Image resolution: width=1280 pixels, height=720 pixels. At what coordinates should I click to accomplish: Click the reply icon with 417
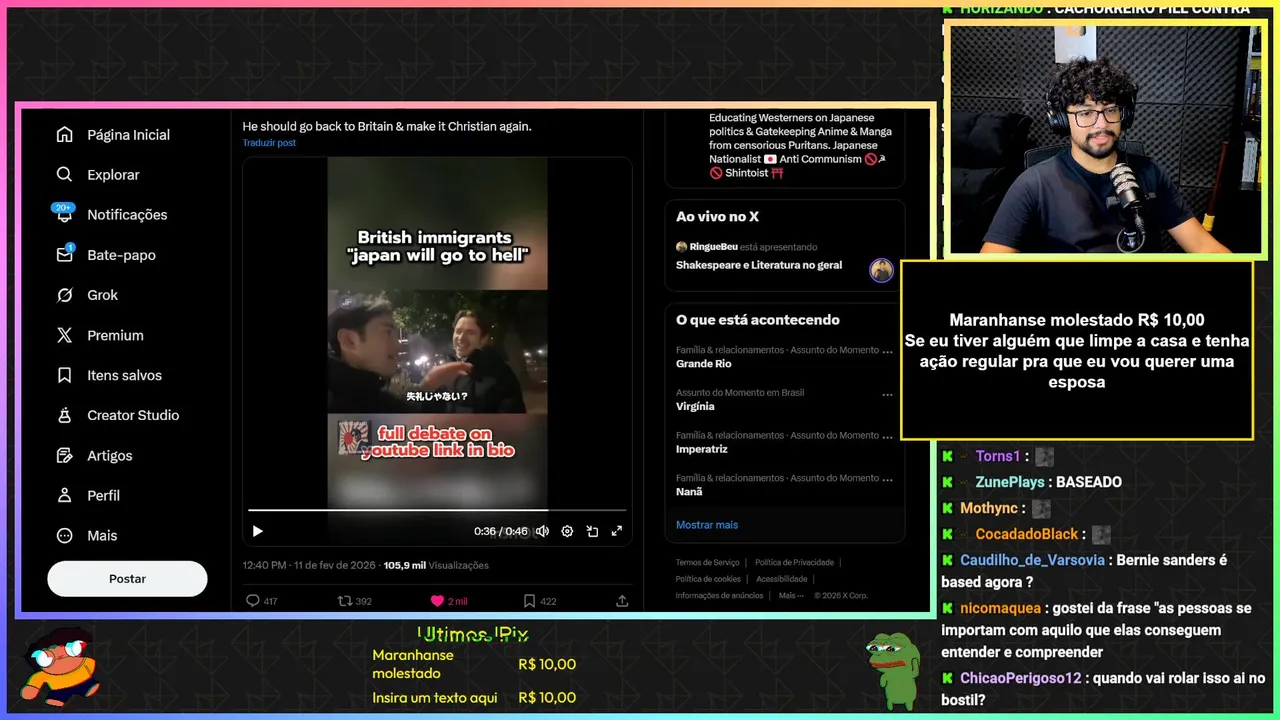(x=253, y=601)
